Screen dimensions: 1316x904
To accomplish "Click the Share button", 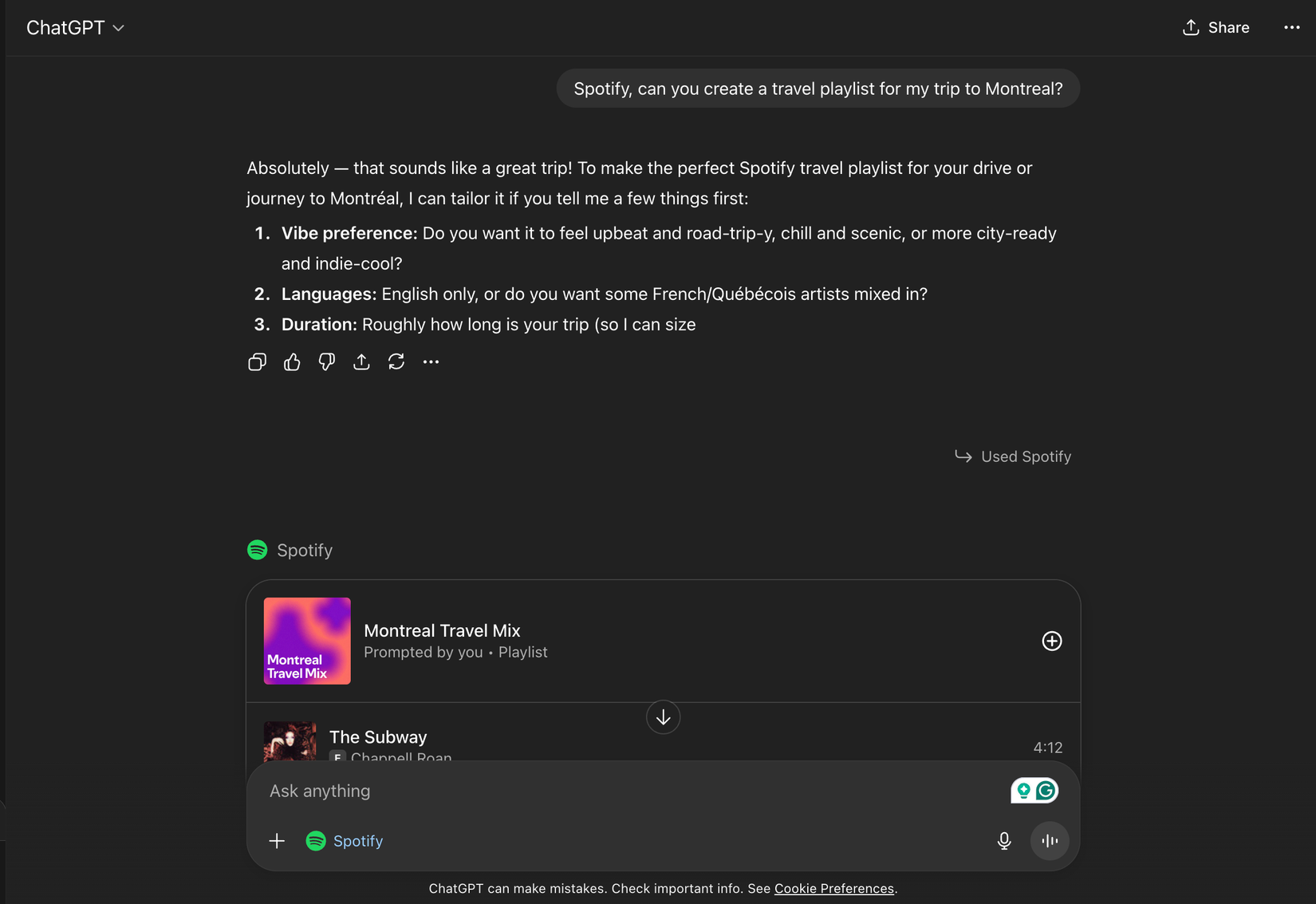I will click(1216, 27).
